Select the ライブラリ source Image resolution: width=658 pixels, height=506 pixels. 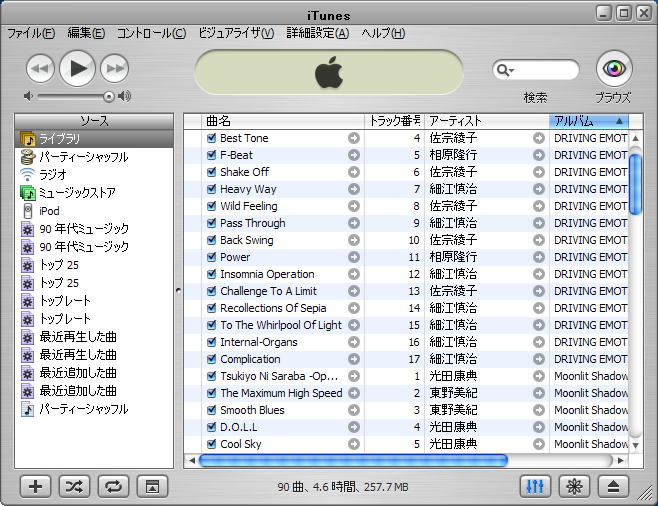tap(94, 139)
